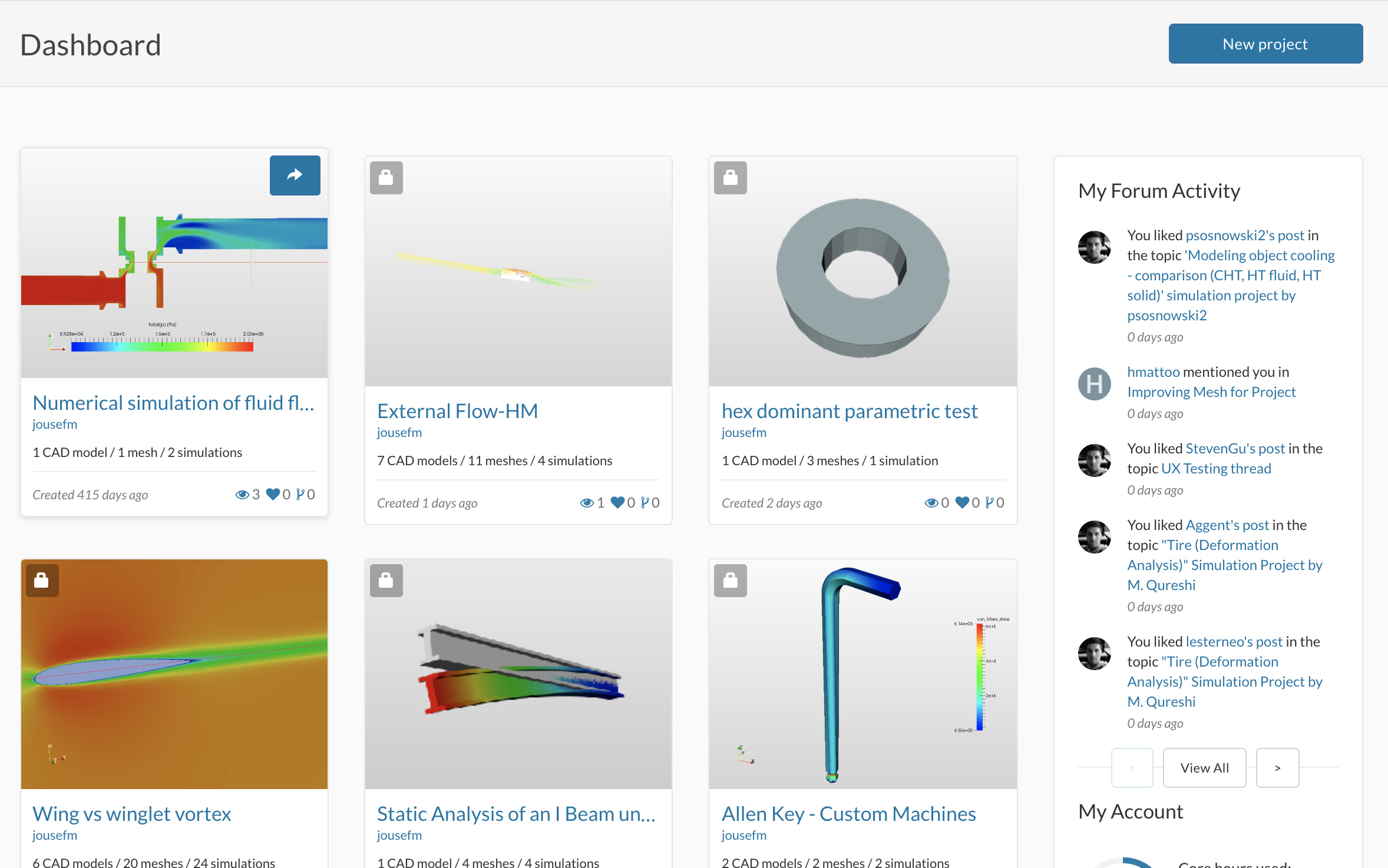
Task: Click the lock icon on Static Analysis I Beam card
Action: tap(386, 580)
